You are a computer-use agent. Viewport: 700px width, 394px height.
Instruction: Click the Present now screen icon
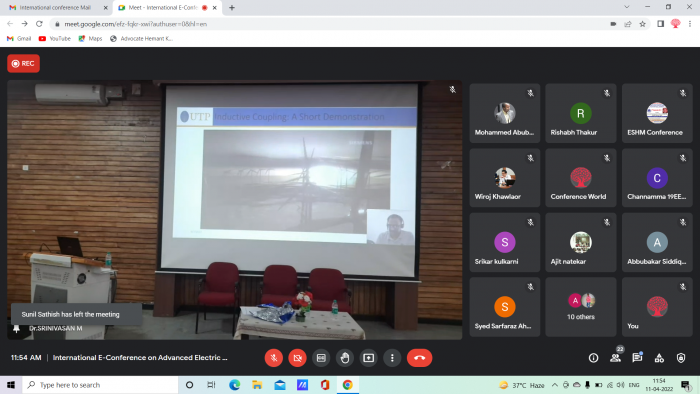tap(368, 358)
